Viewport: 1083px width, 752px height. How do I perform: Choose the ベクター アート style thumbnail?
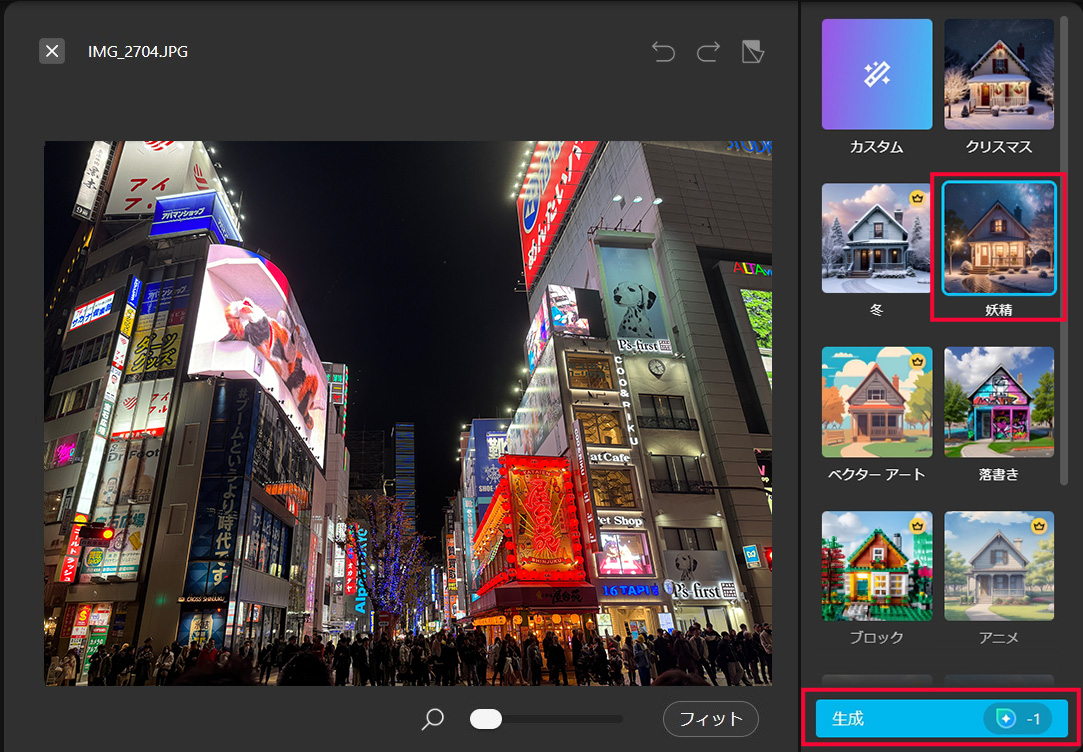click(876, 402)
